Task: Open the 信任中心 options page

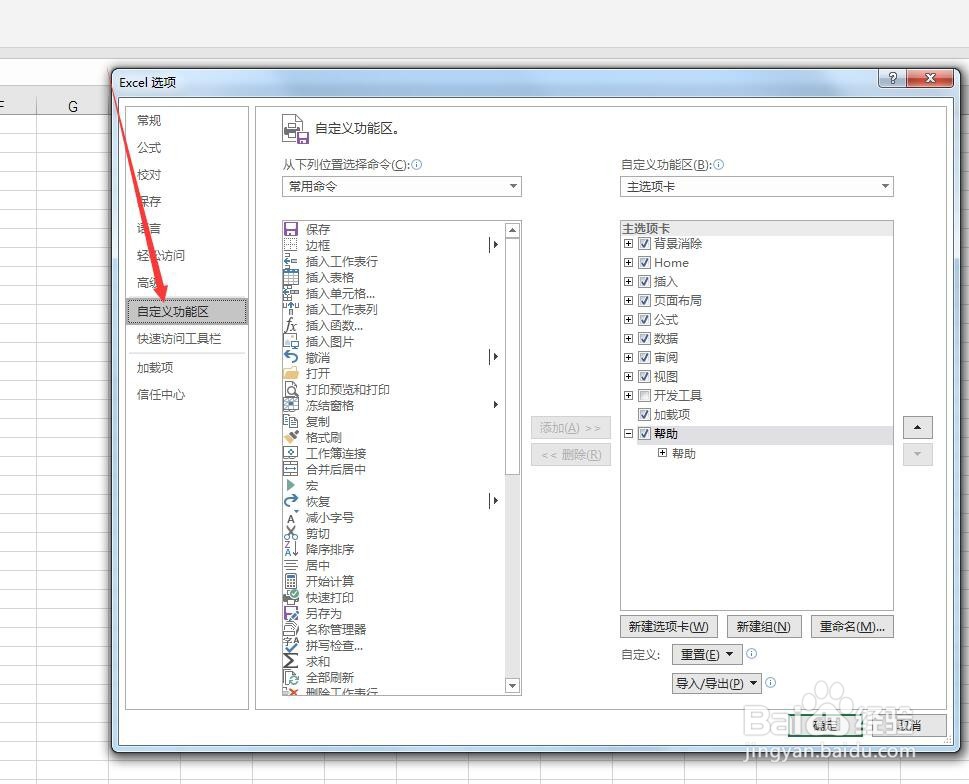Action: (161, 394)
